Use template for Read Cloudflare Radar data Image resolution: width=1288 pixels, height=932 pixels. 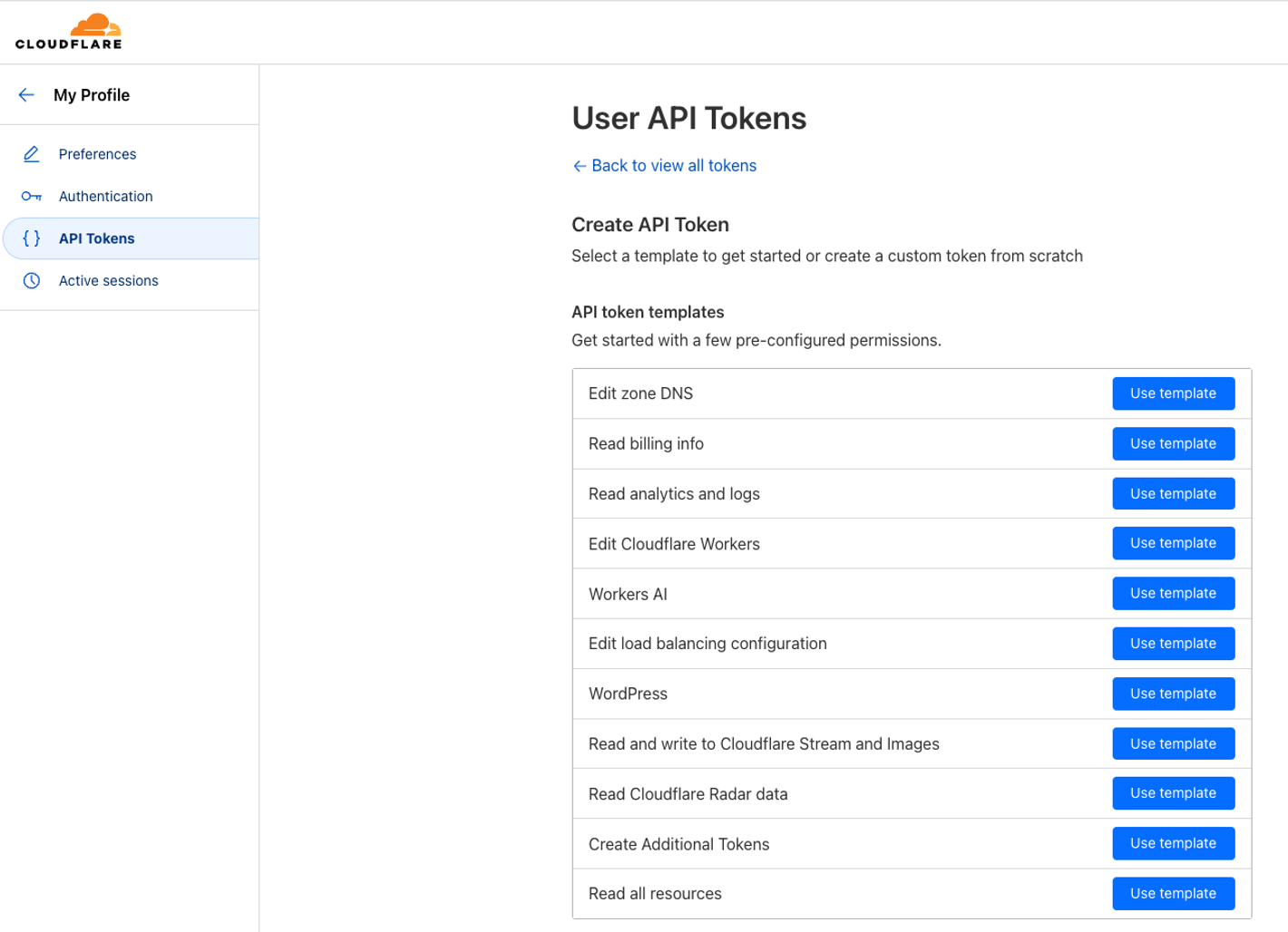1173,793
